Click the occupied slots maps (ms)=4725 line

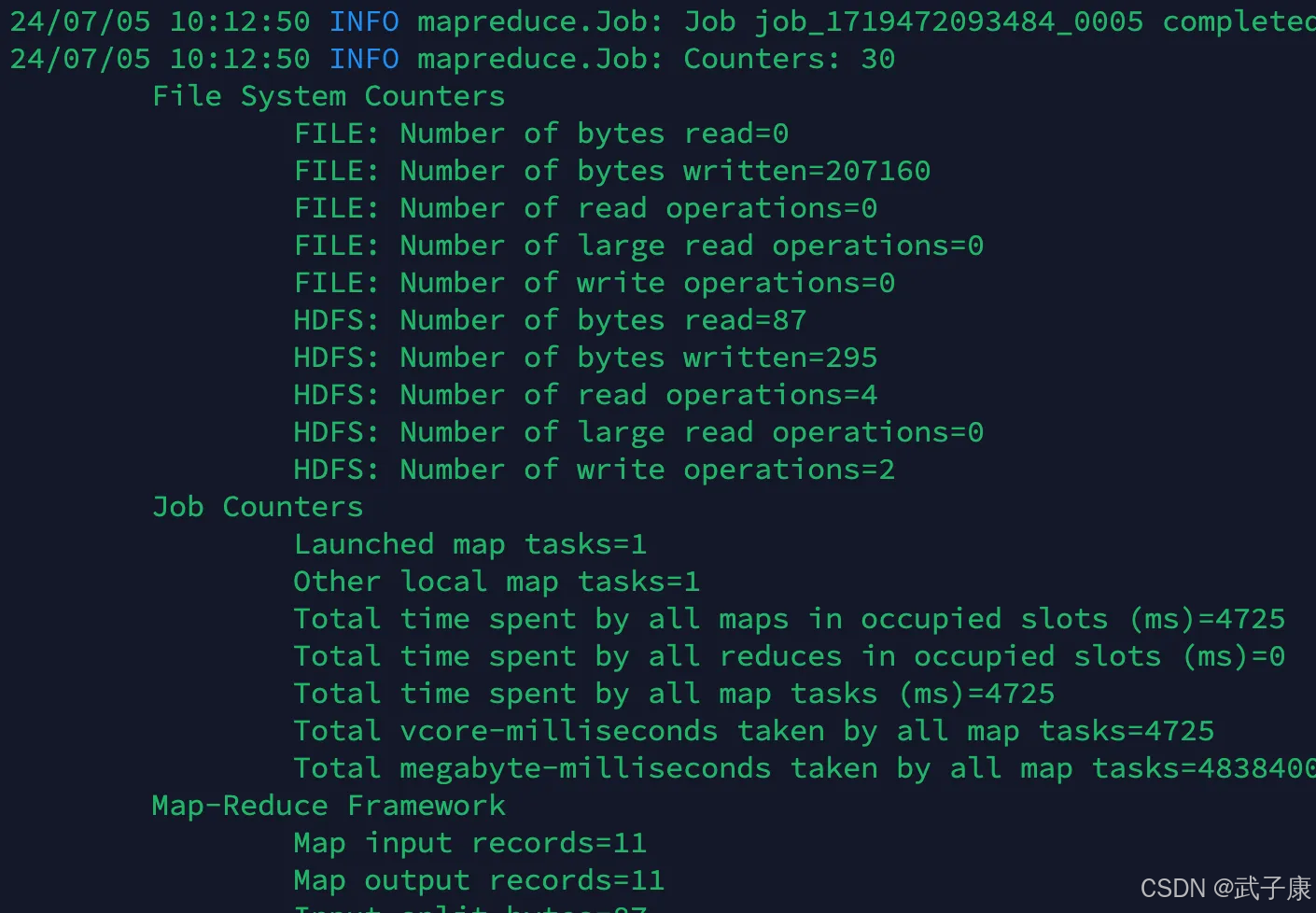[x=789, y=619]
